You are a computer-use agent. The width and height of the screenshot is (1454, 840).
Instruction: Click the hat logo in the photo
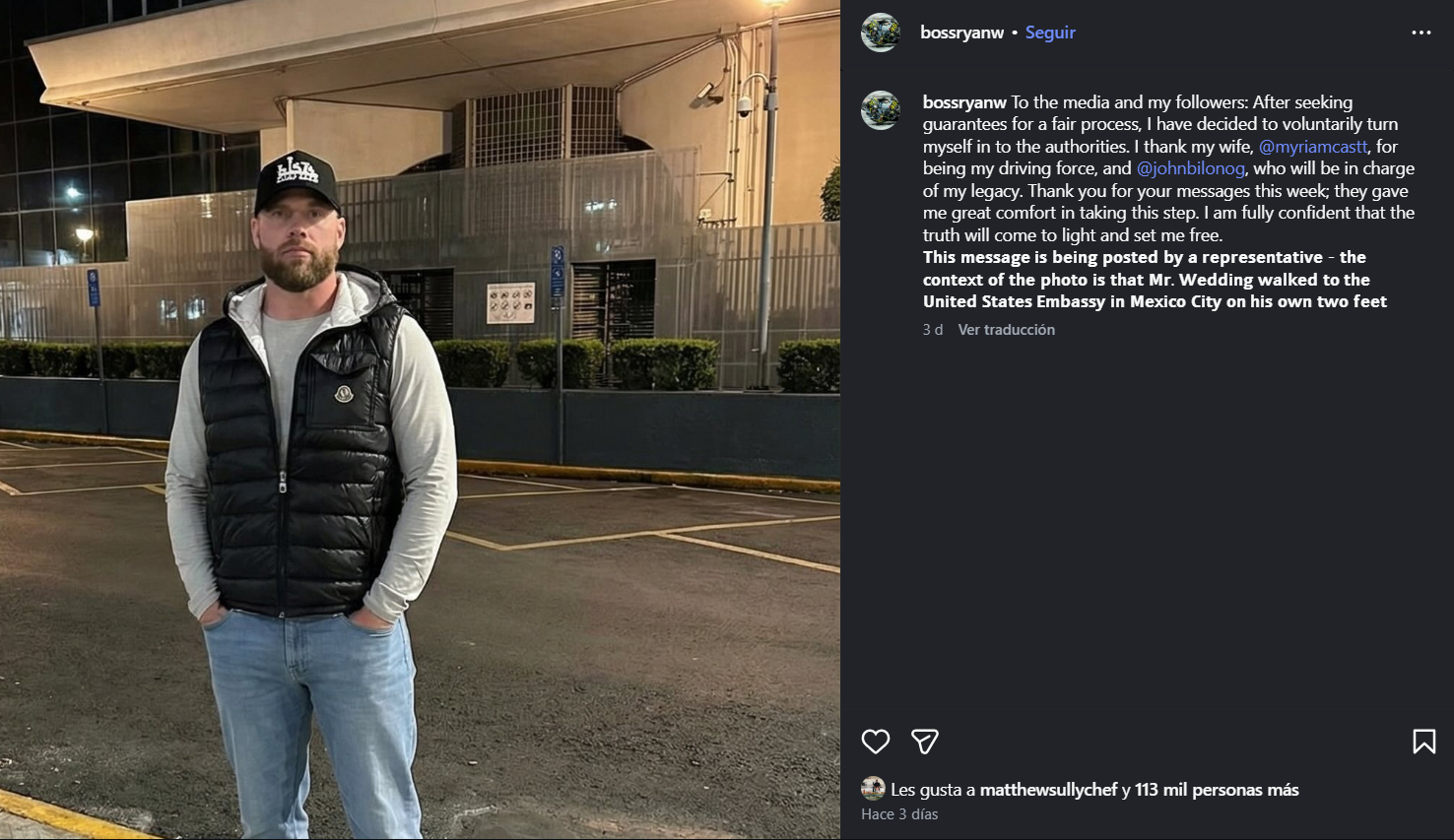click(297, 169)
